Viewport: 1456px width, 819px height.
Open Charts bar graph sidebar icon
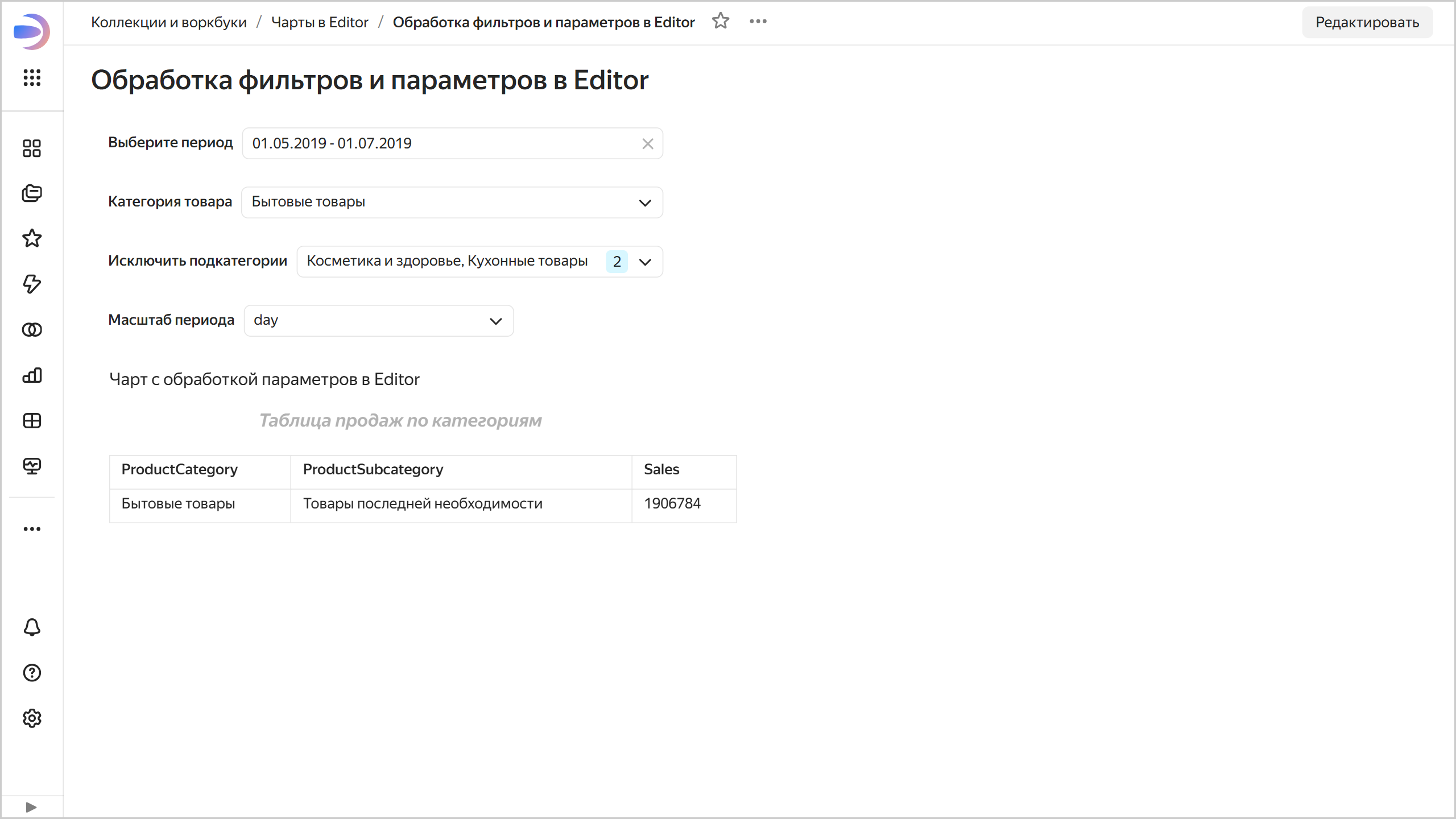tap(32, 375)
